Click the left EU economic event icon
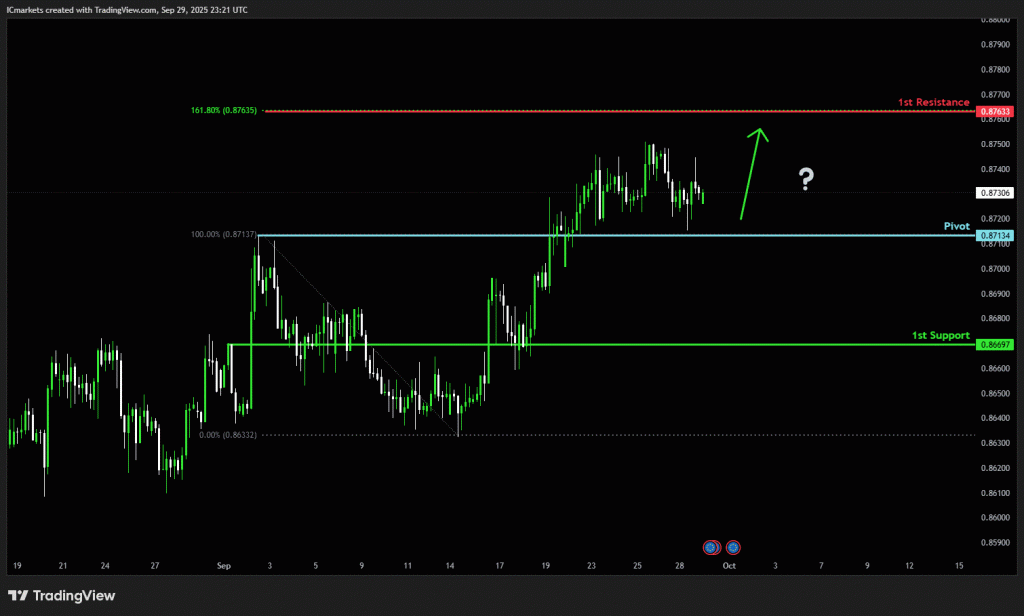 [711, 547]
